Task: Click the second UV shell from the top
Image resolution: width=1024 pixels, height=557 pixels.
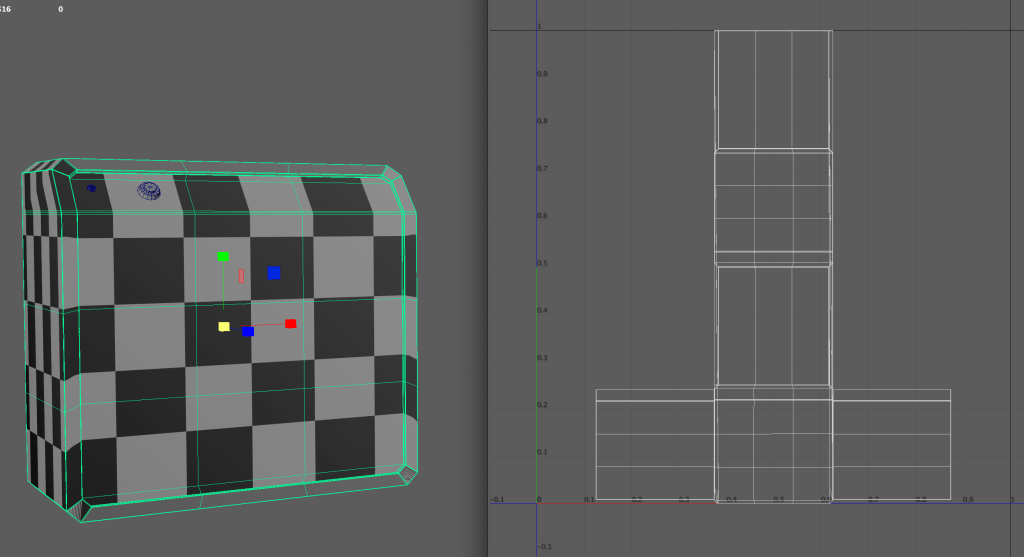Action: coord(773,207)
